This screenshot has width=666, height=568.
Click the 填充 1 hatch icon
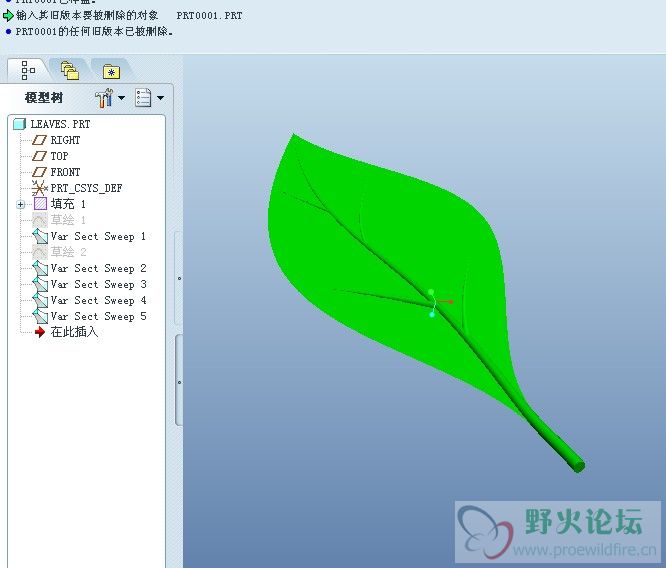coord(40,204)
